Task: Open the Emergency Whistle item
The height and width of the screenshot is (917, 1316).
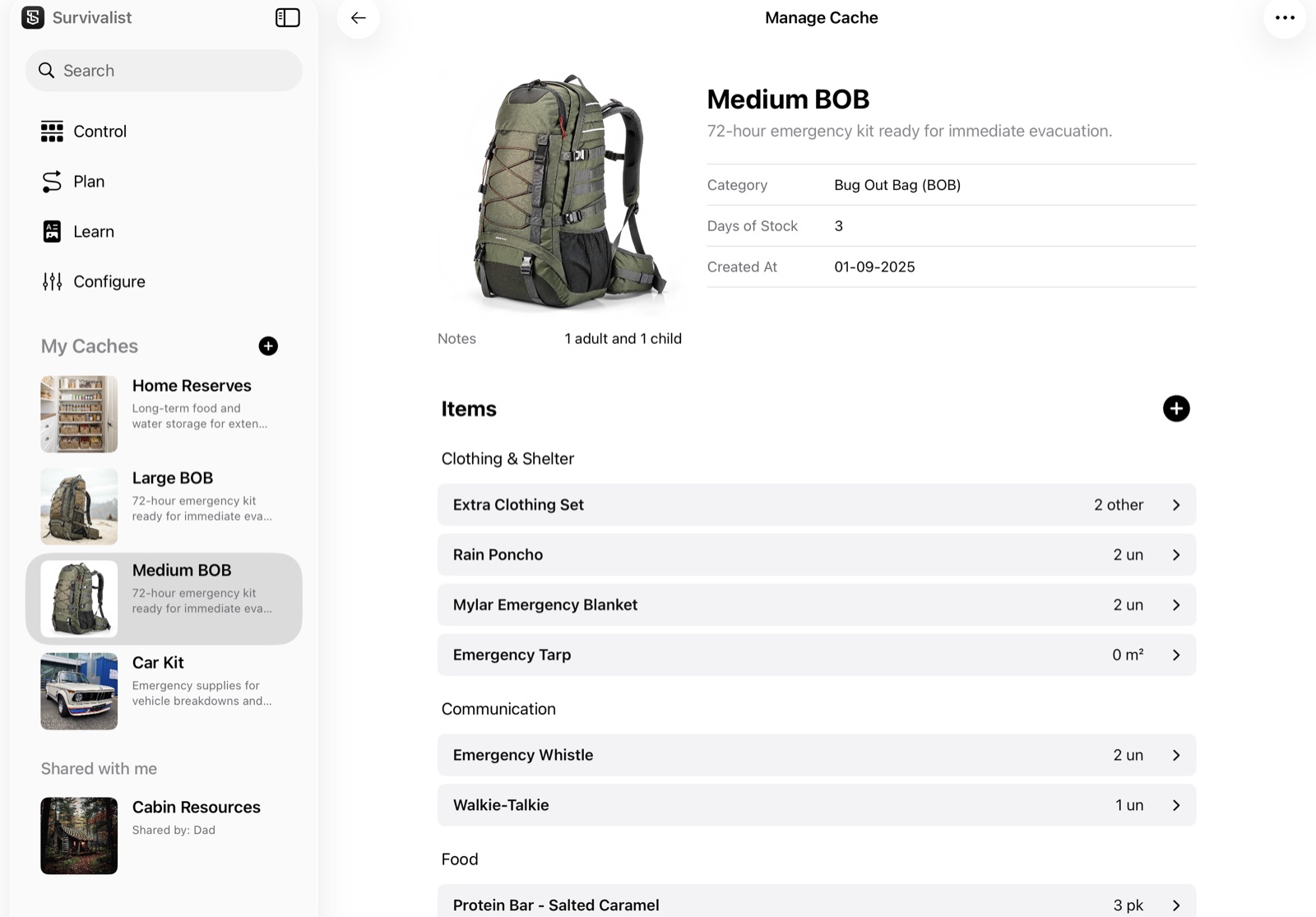Action: [x=817, y=755]
